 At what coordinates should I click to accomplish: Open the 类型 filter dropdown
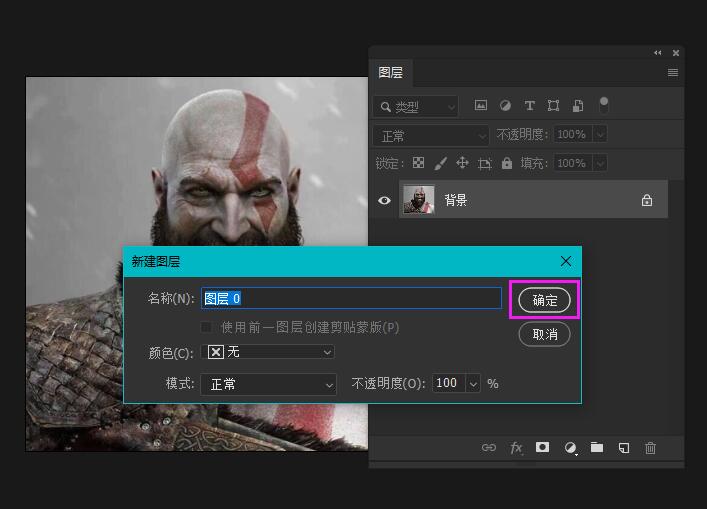coord(415,107)
